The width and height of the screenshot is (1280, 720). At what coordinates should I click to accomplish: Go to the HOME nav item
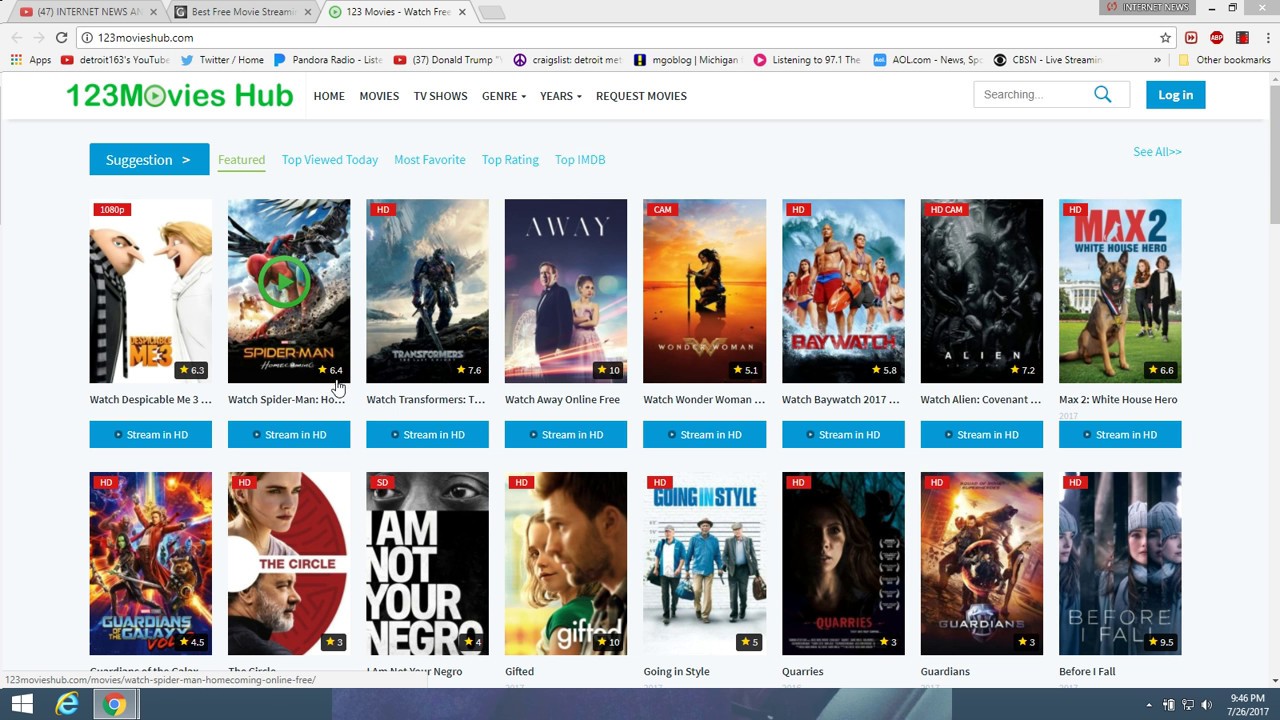click(x=329, y=96)
